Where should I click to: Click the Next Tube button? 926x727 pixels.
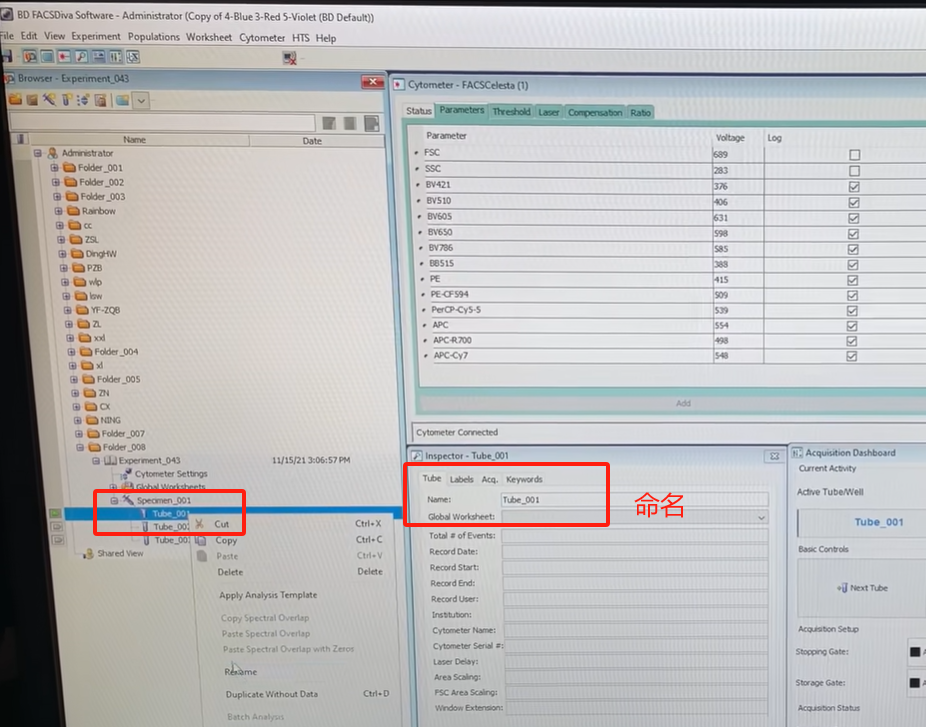(862, 588)
